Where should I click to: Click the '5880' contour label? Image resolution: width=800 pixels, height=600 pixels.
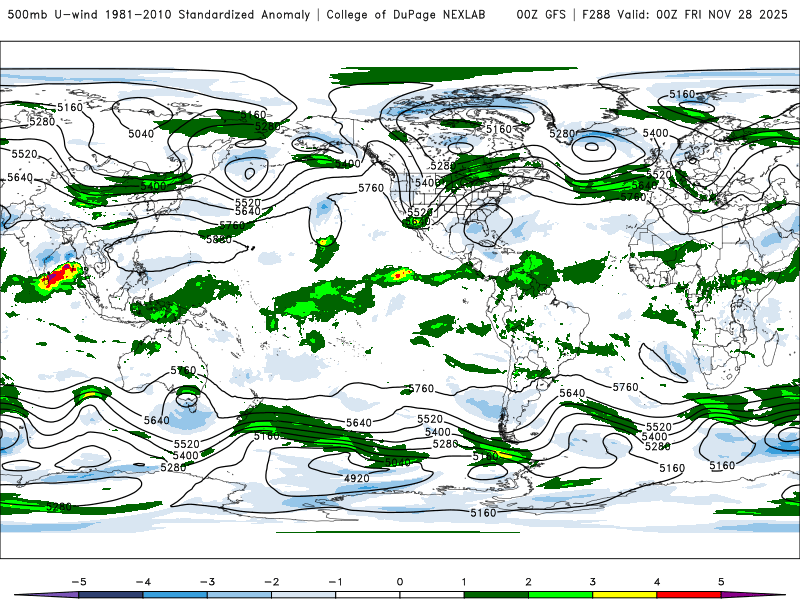(219, 239)
